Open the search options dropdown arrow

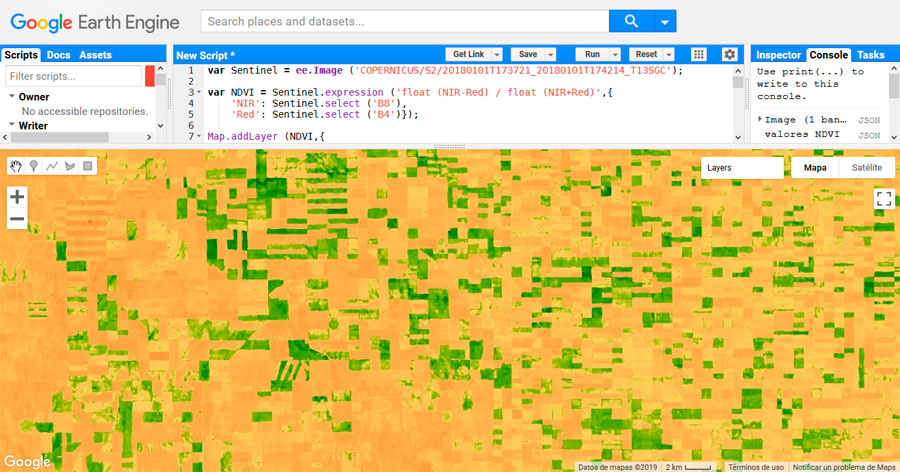pyautogui.click(x=665, y=21)
